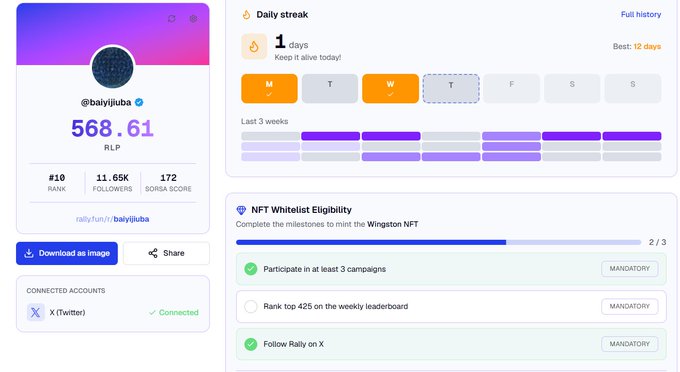Click the 2 / 3 progress count

pyautogui.click(x=657, y=242)
